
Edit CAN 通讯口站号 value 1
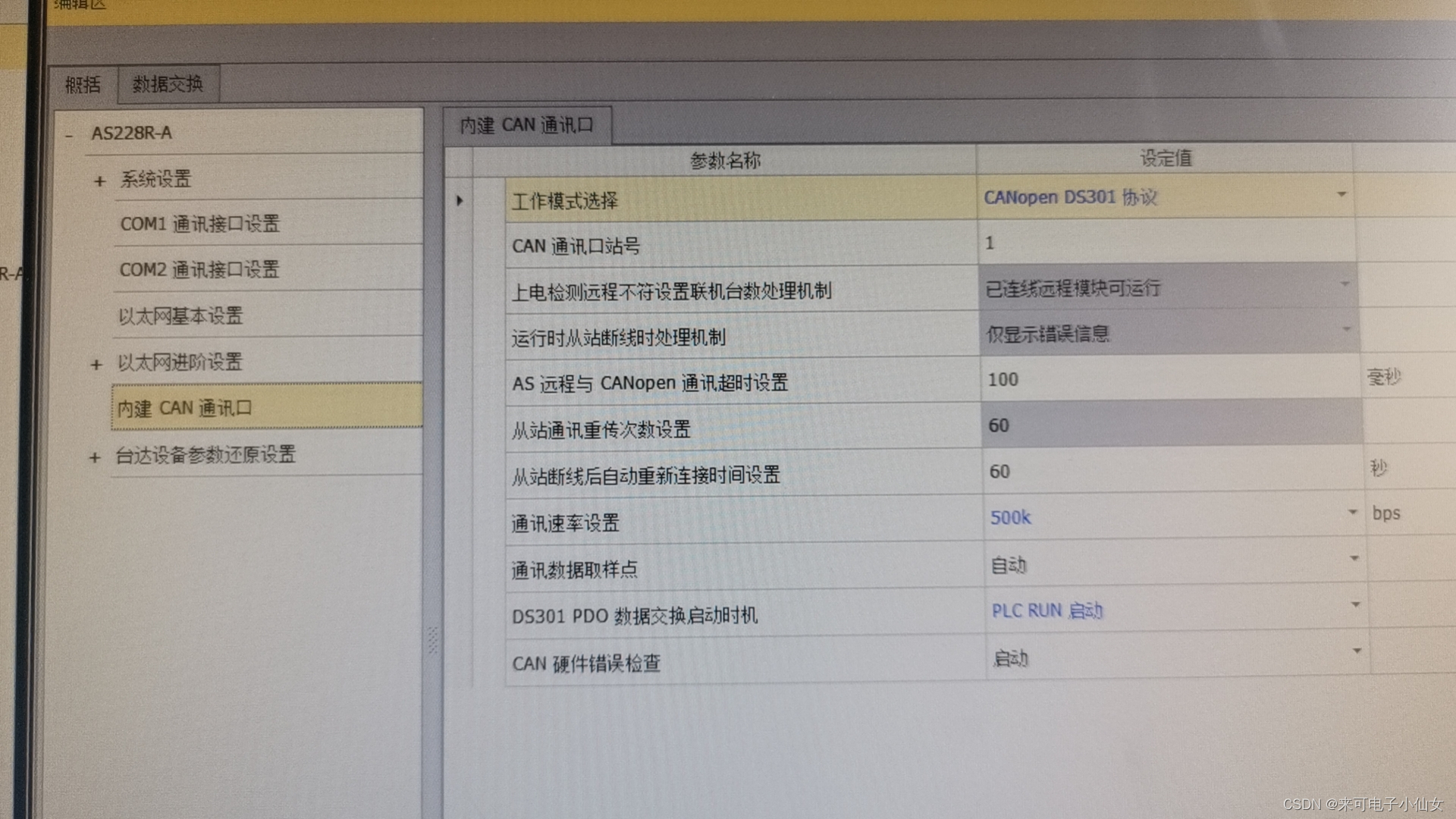(x=1166, y=243)
